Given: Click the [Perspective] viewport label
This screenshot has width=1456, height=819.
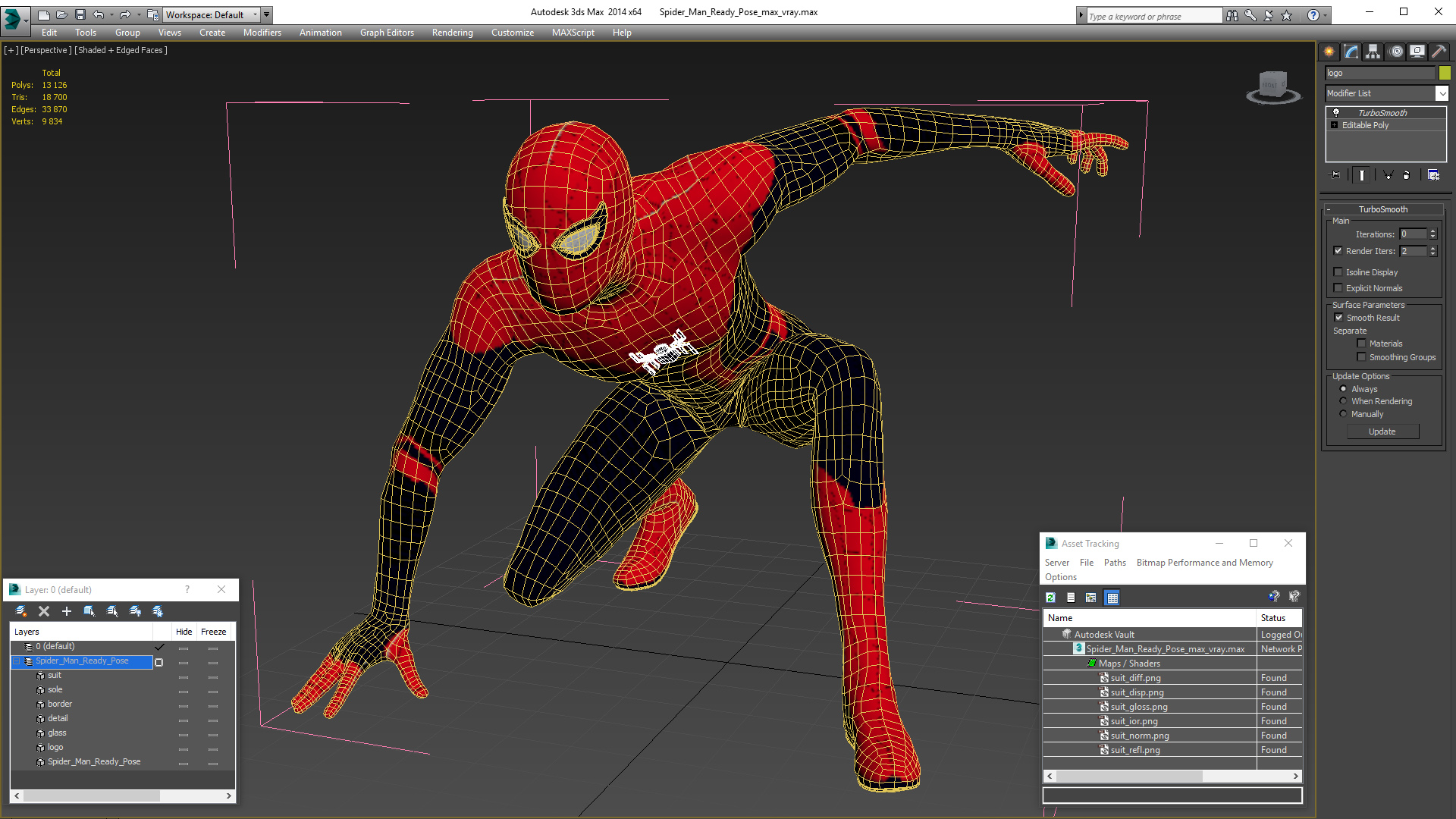Looking at the screenshot, I should tap(46, 50).
